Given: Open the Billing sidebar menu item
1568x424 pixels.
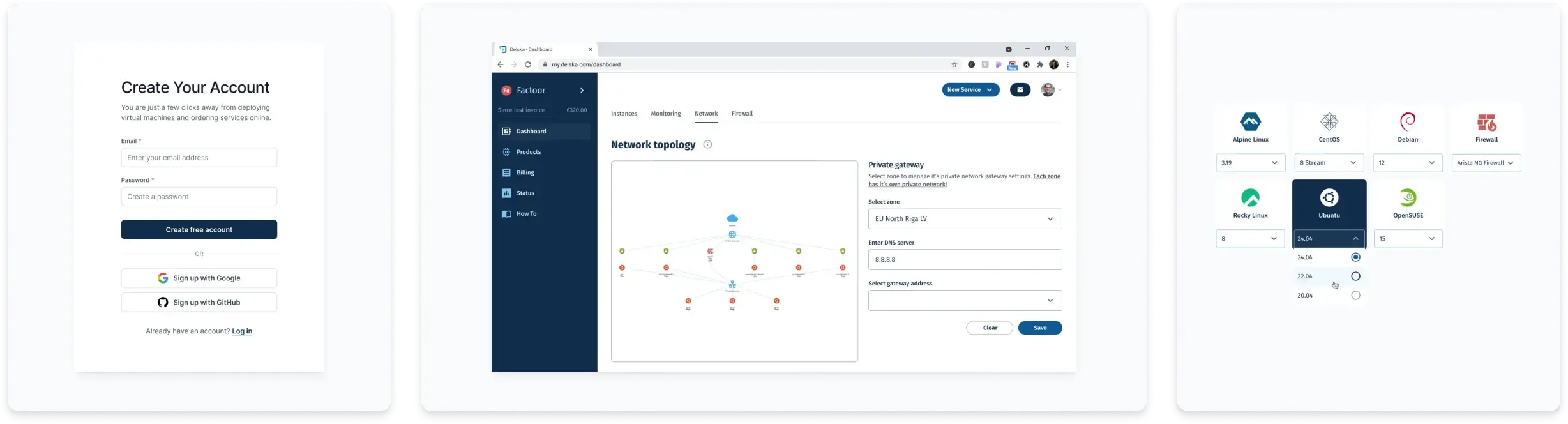Looking at the screenshot, I should coord(525,172).
